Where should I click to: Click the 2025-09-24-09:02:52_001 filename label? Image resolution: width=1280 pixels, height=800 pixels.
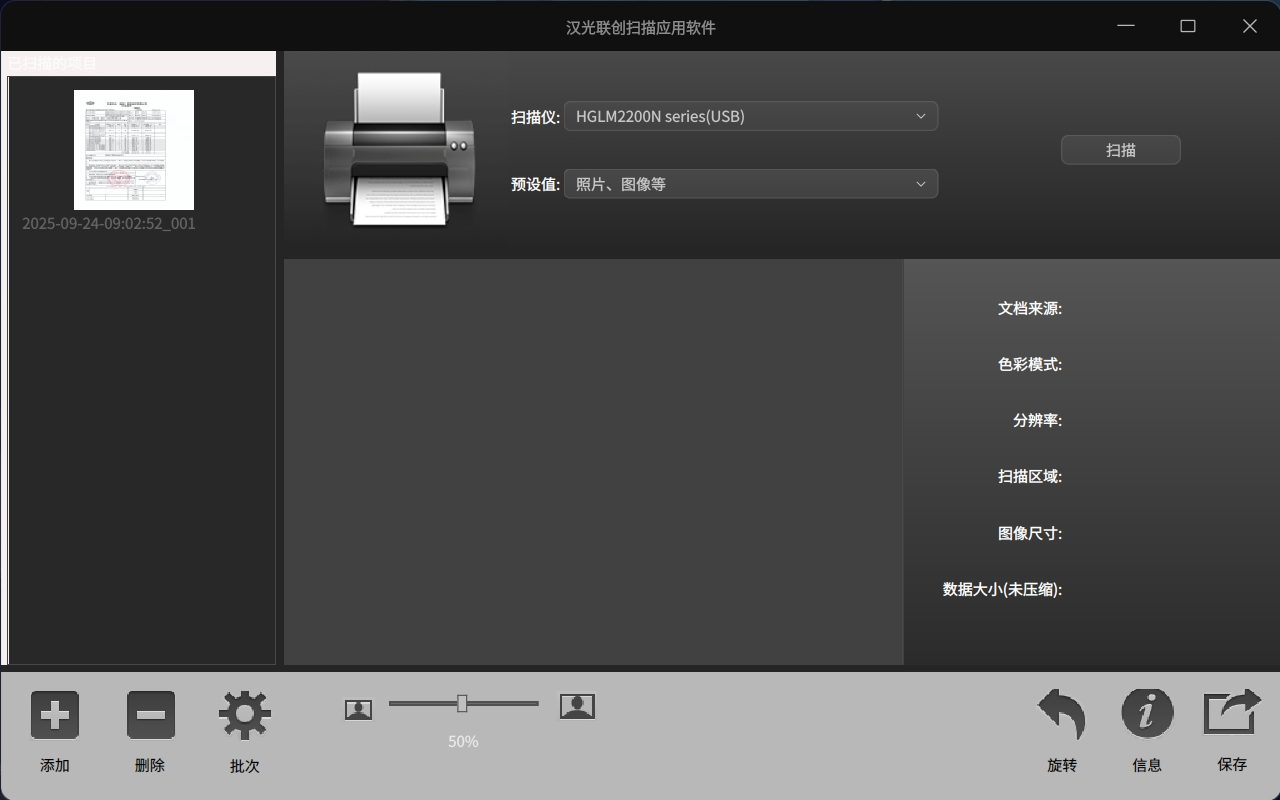click(109, 223)
